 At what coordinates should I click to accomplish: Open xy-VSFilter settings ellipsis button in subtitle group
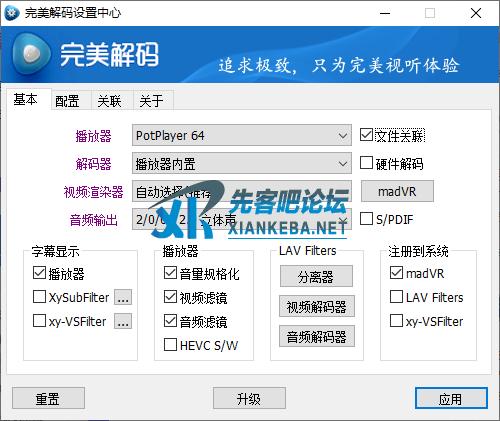click(123, 321)
